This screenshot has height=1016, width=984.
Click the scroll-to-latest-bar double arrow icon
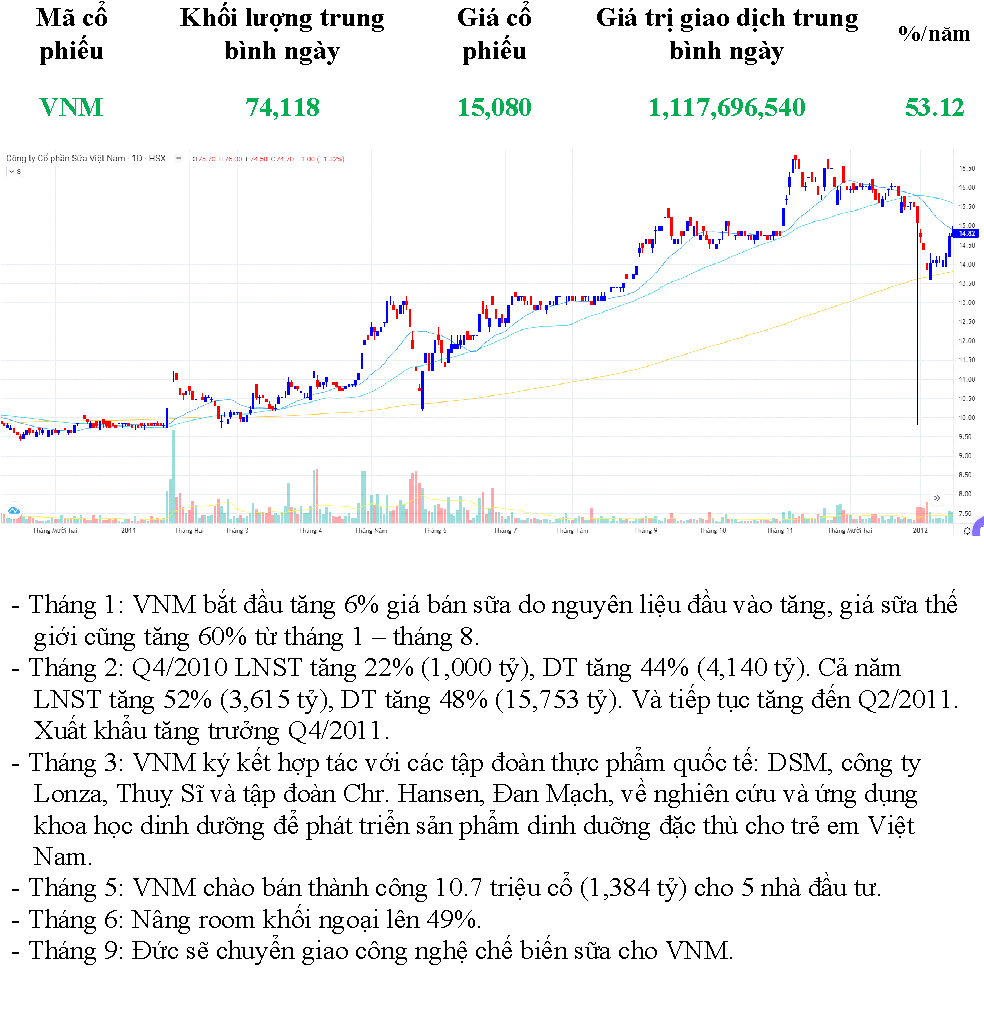click(937, 498)
